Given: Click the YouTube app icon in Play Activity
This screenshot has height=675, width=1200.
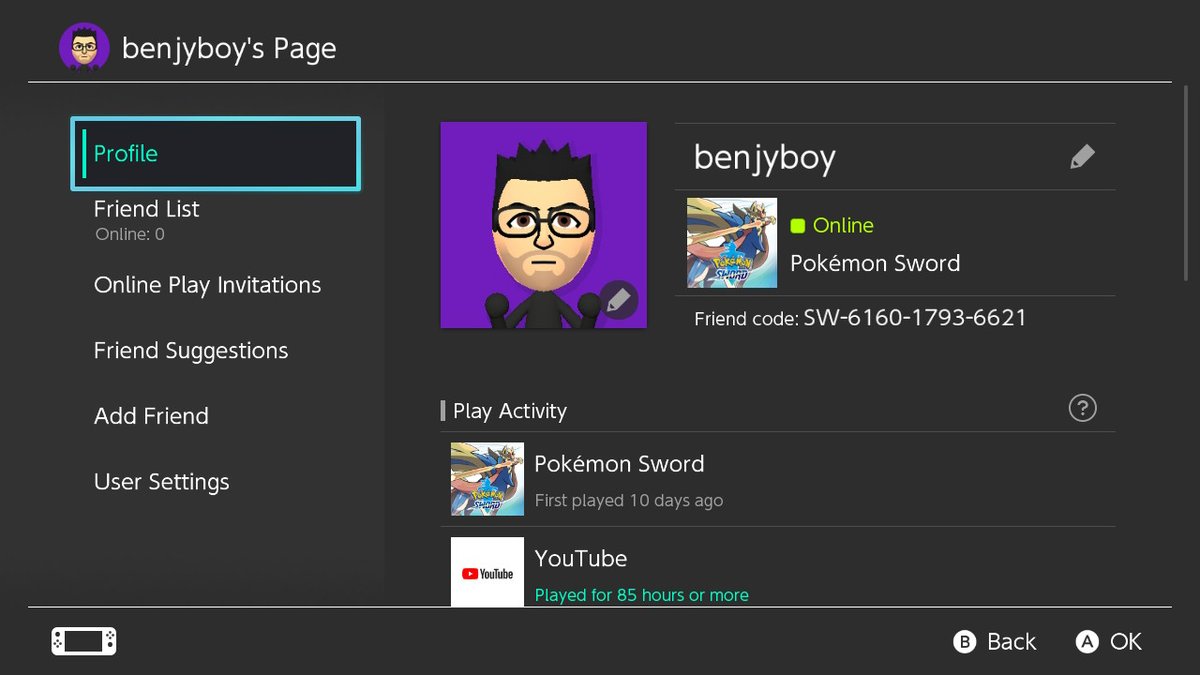Looking at the screenshot, I should [x=486, y=571].
